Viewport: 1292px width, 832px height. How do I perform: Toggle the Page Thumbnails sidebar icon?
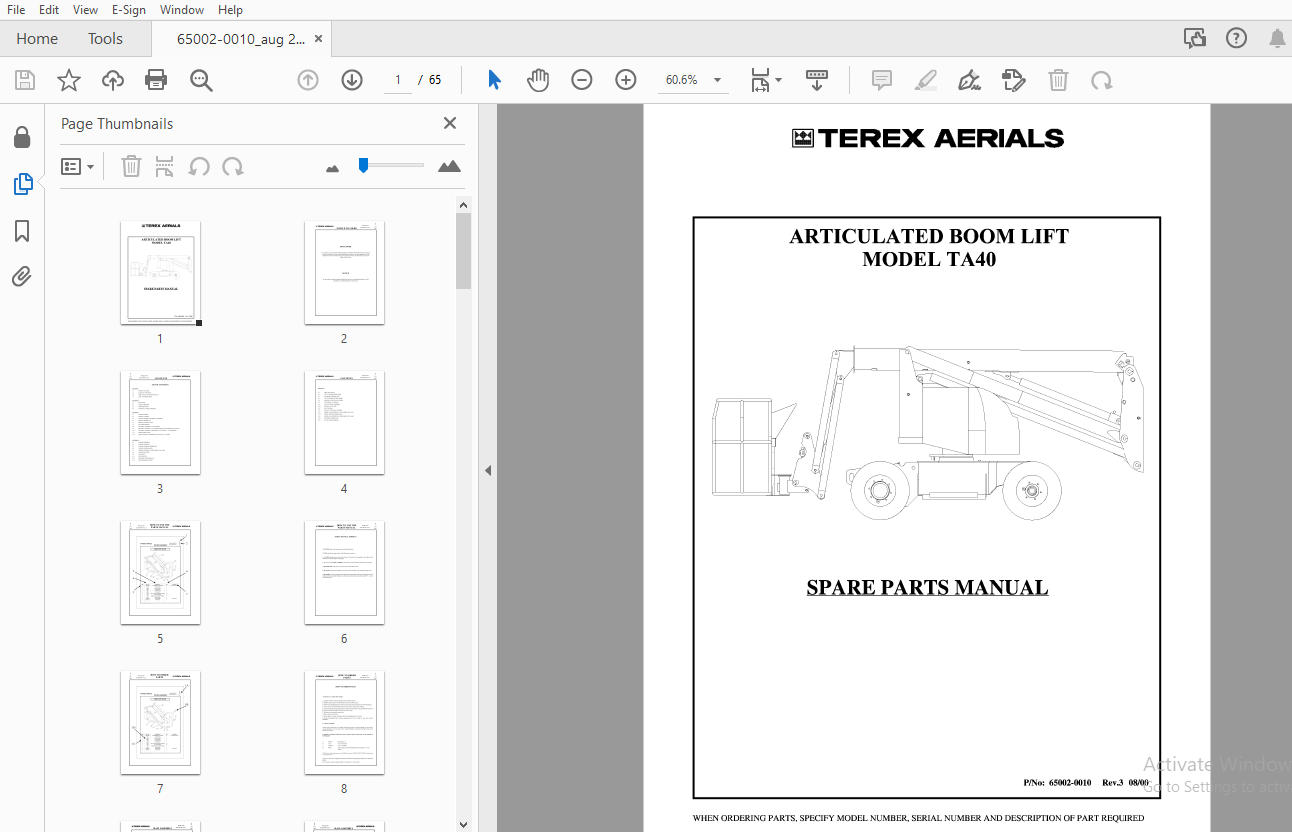tap(22, 184)
